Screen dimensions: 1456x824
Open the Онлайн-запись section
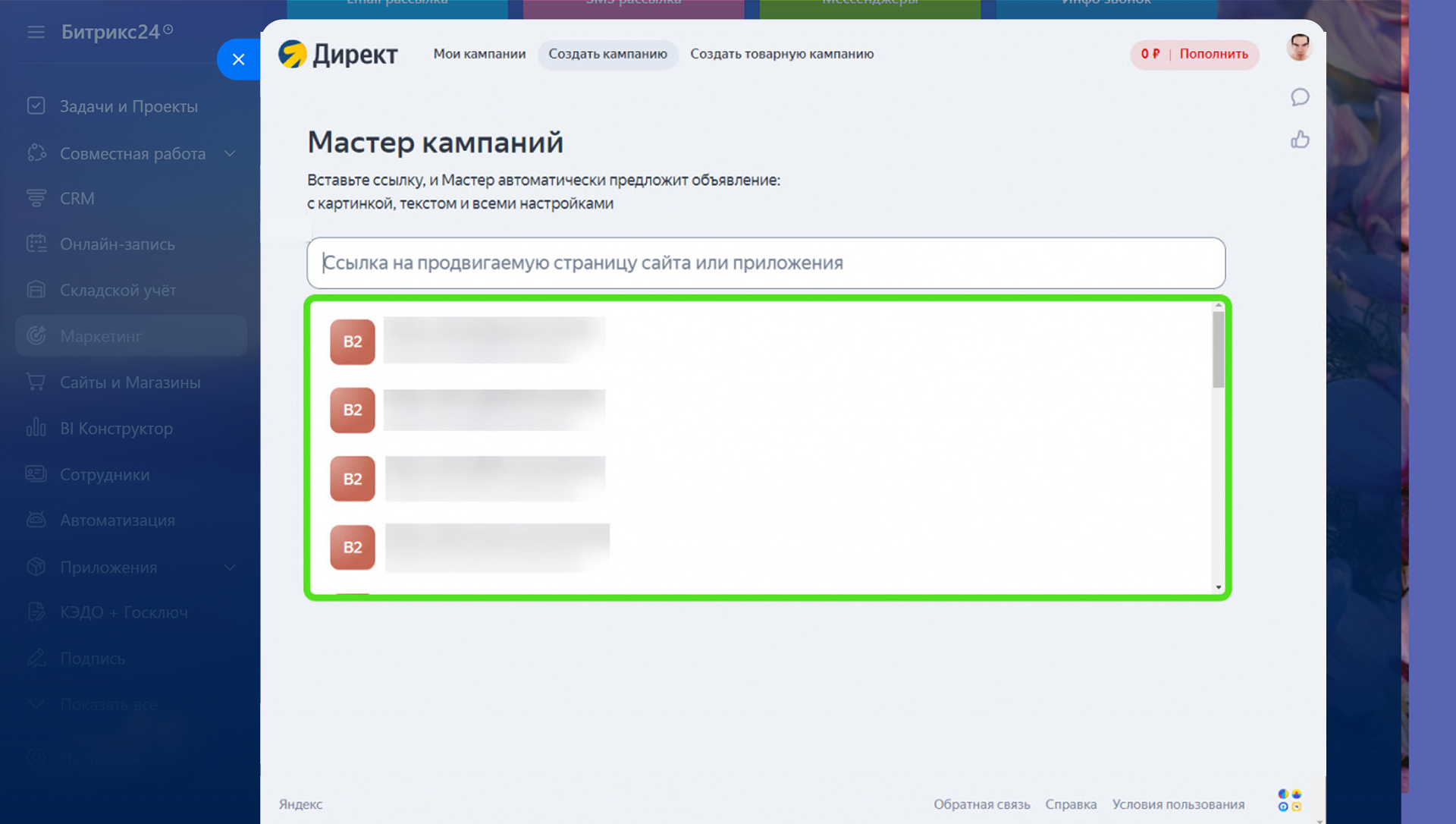point(118,244)
